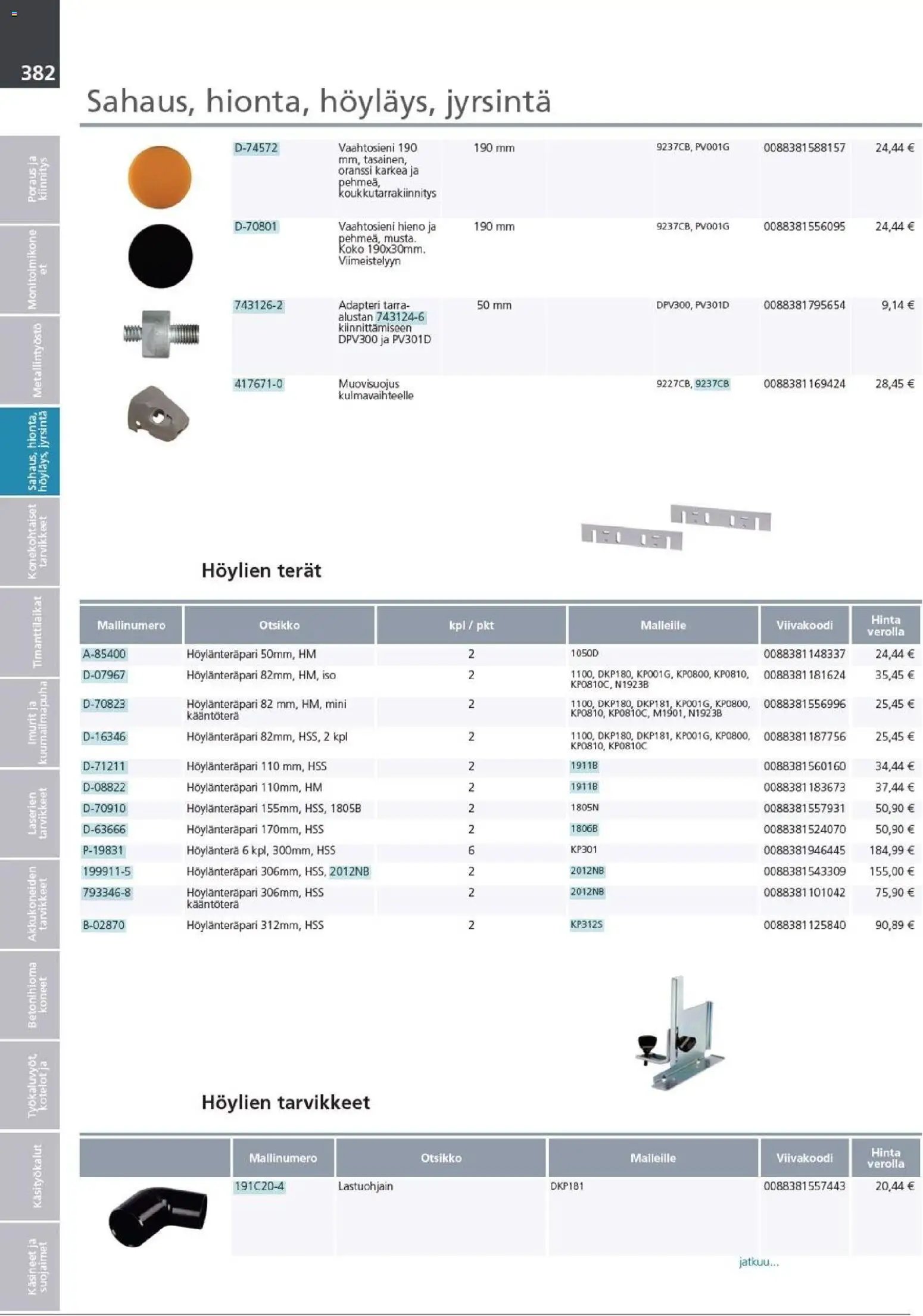Click the threaded adapter product image
The height and width of the screenshot is (1316, 923).
[161, 334]
